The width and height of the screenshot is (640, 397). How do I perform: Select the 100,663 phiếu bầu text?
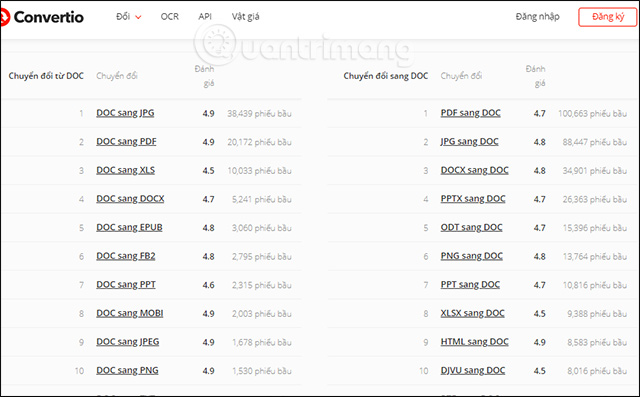tap(592, 113)
